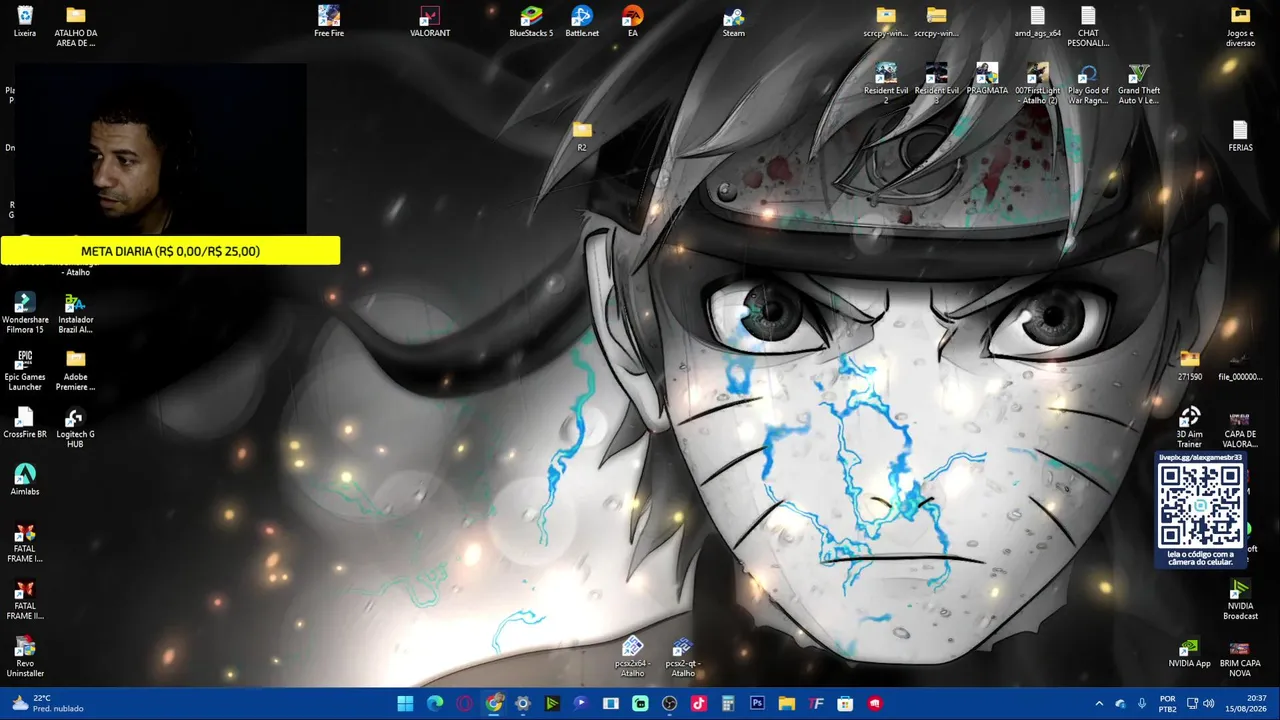
Task: Open the Settings gear in the taskbar
Action: click(x=523, y=704)
